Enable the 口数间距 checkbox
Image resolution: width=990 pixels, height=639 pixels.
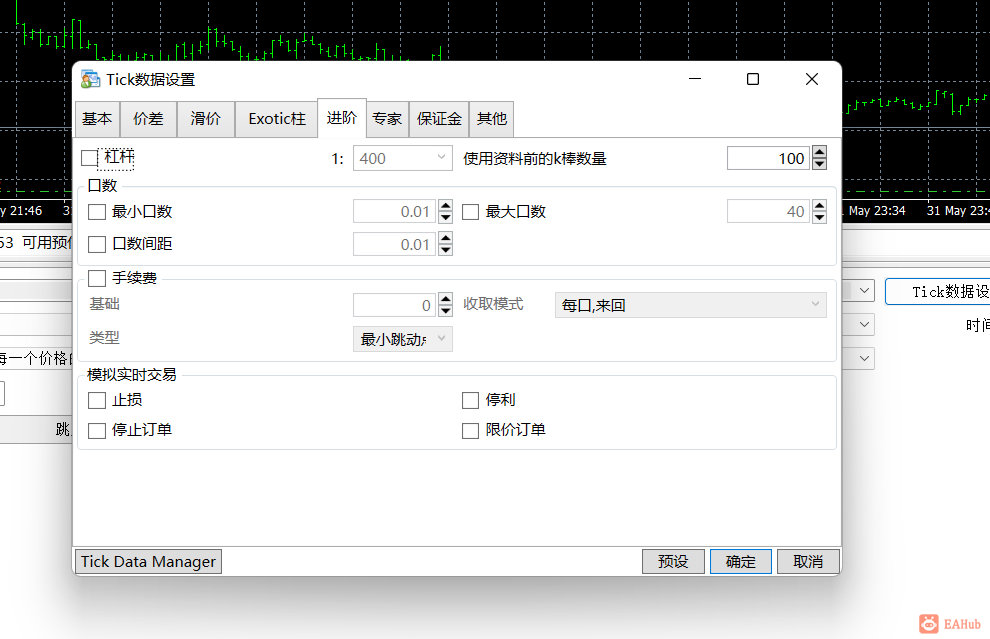click(97, 244)
